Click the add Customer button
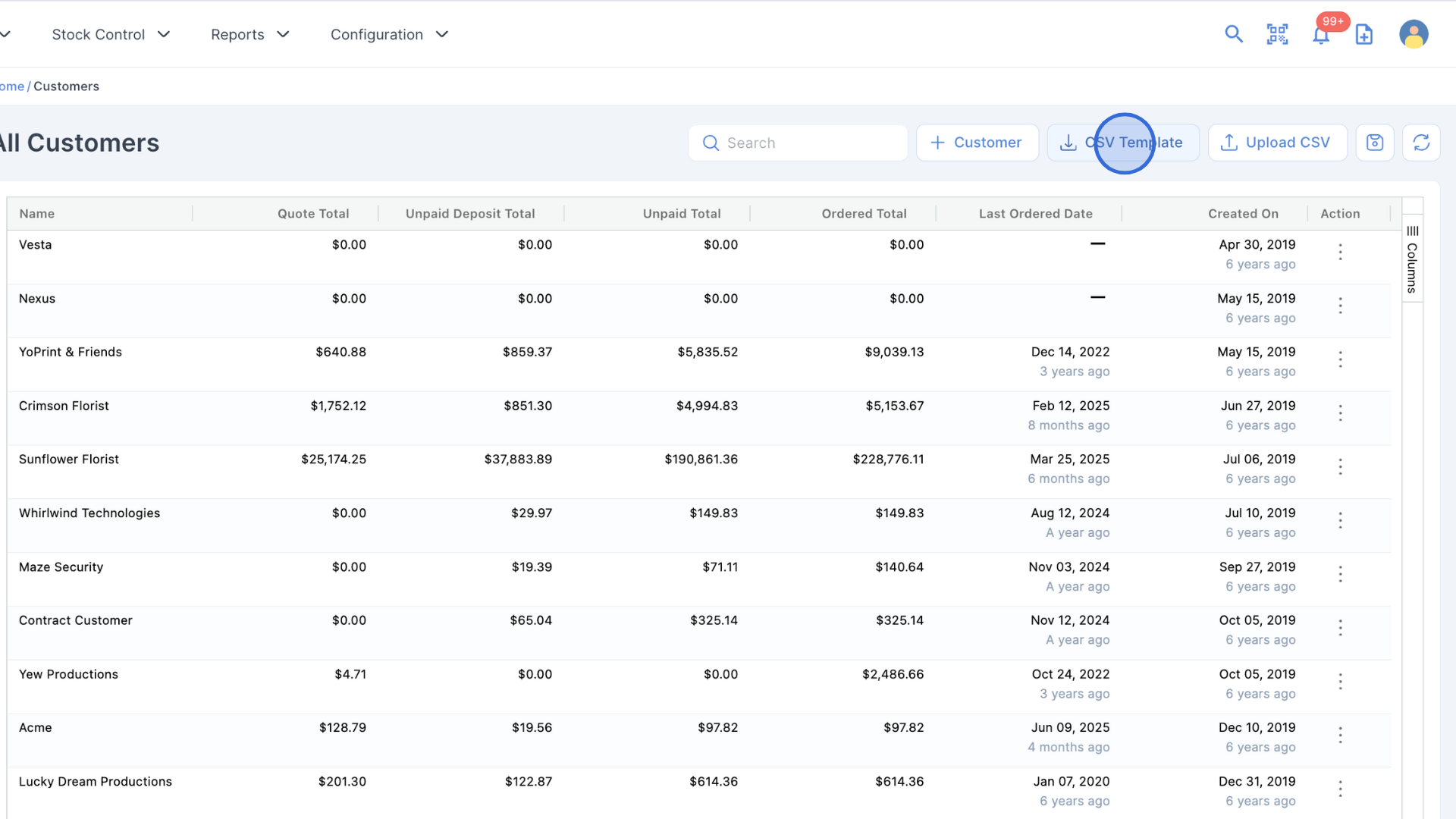 (977, 143)
